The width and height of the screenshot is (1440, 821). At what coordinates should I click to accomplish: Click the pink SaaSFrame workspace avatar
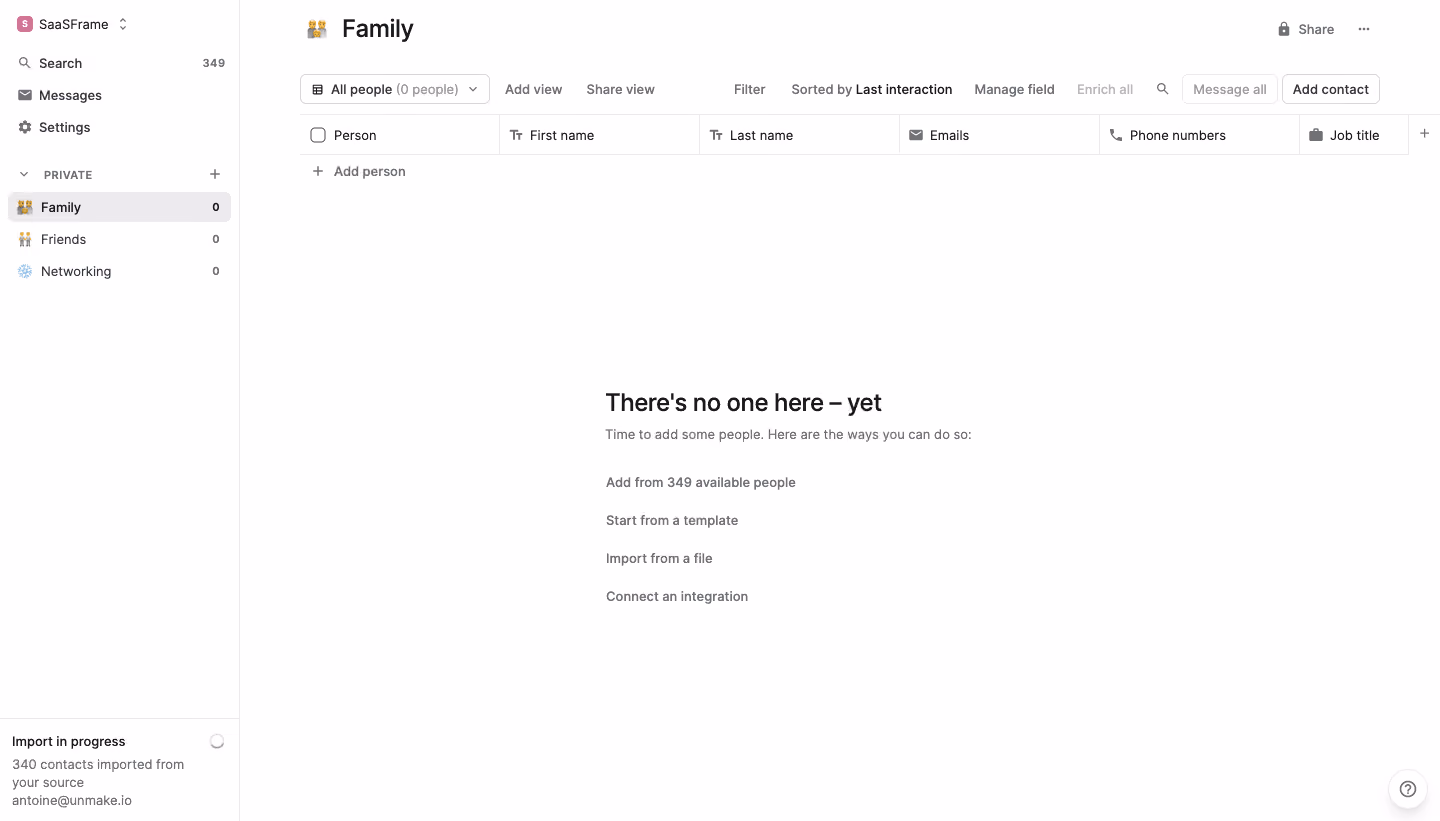(25, 24)
